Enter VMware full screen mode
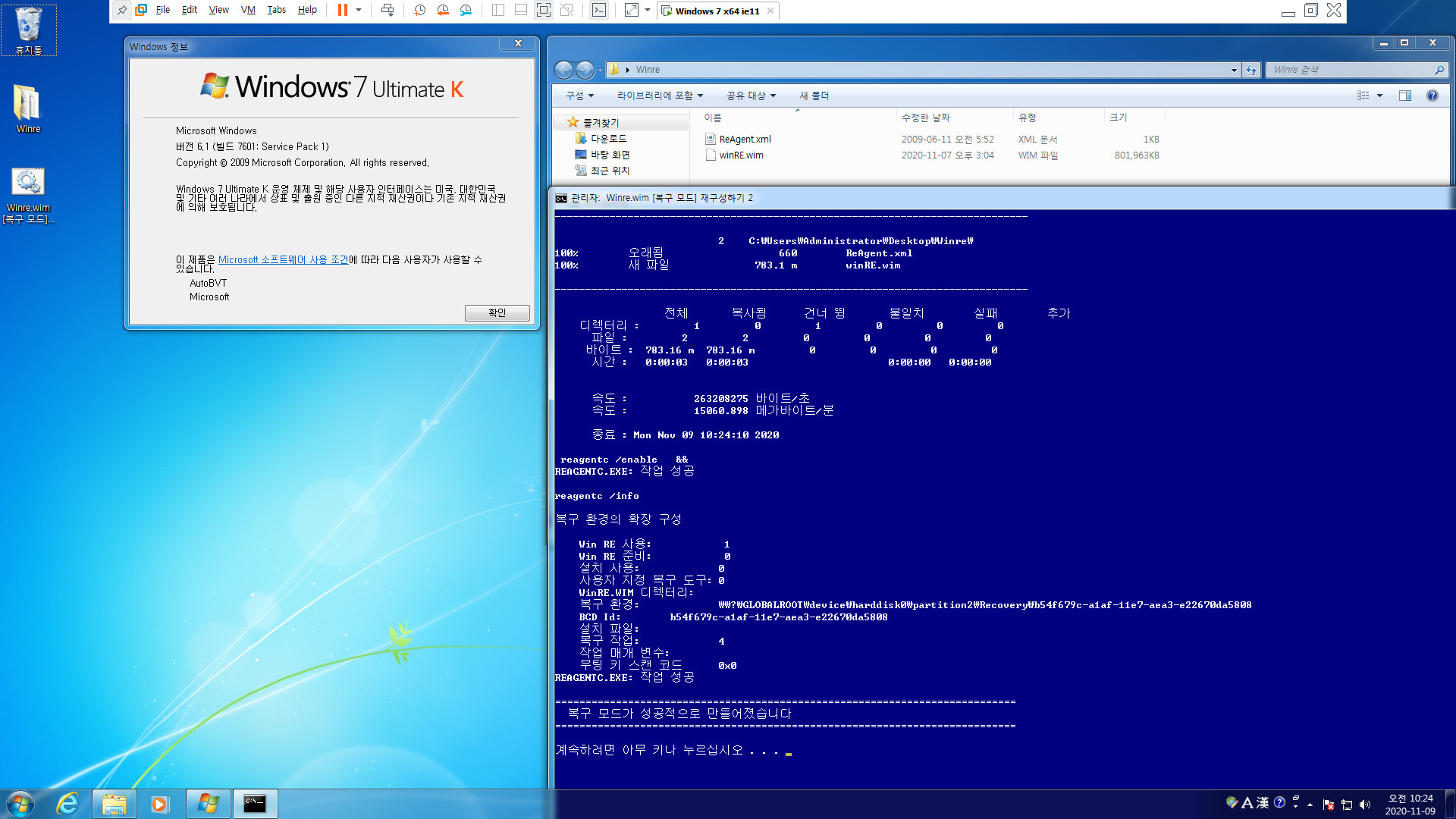Screen dimensions: 1456x819 pyautogui.click(x=544, y=11)
